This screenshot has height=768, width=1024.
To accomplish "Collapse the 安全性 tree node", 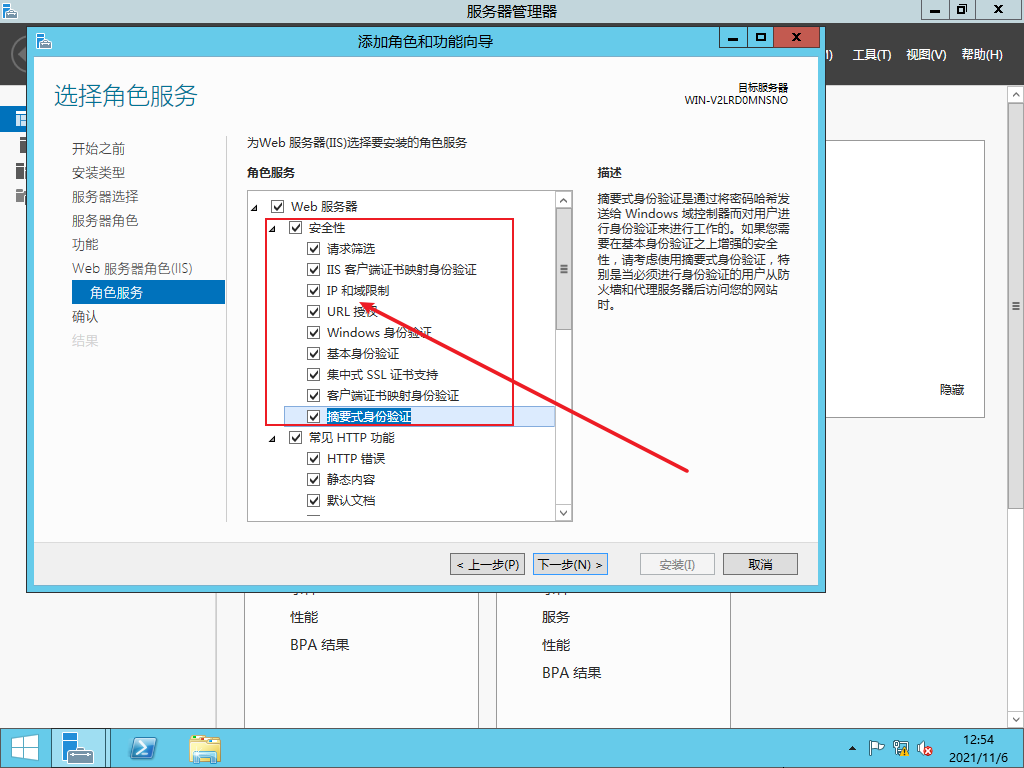I will [x=273, y=229].
